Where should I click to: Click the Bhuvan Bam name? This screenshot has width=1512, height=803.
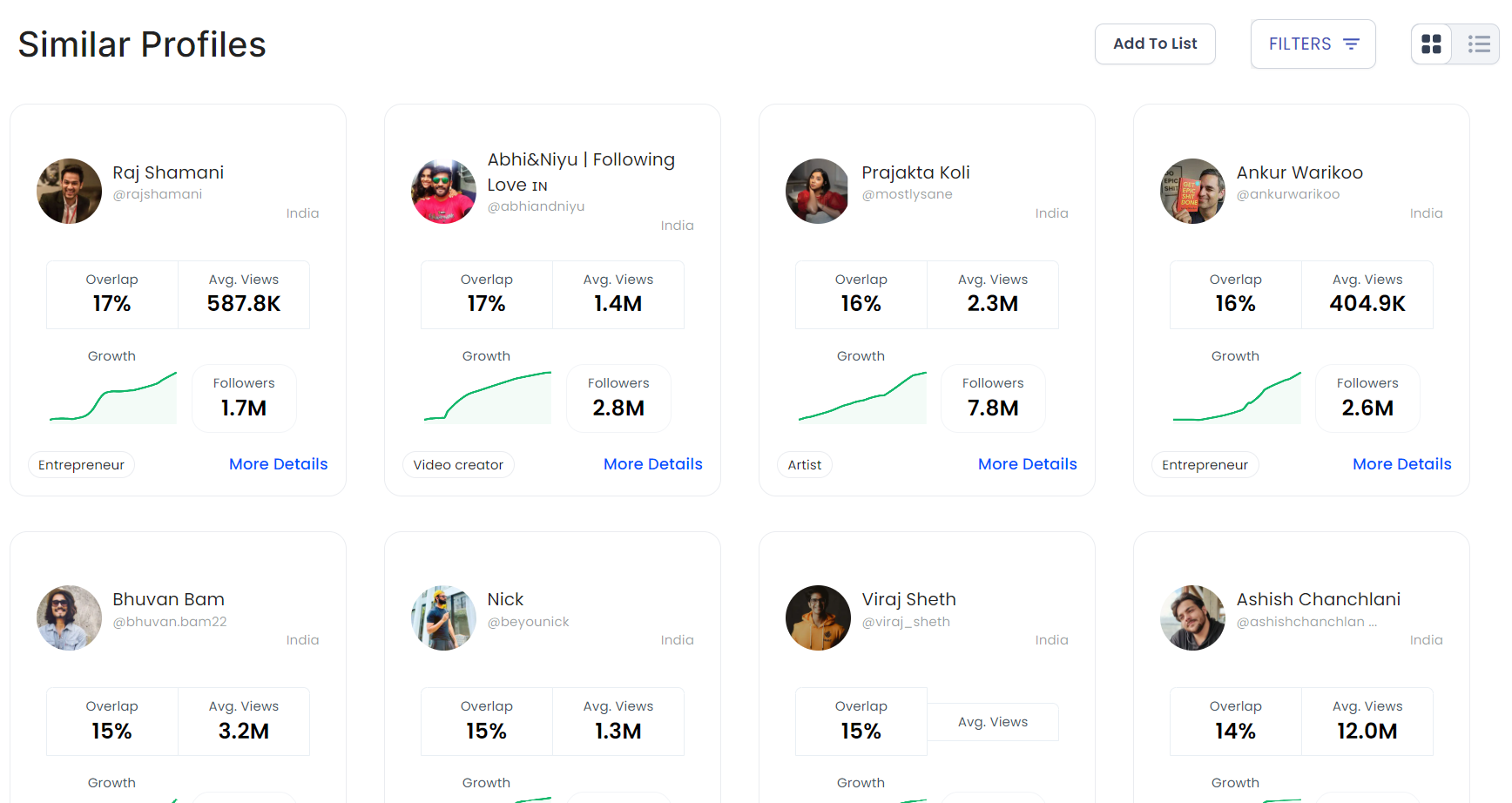point(168,599)
